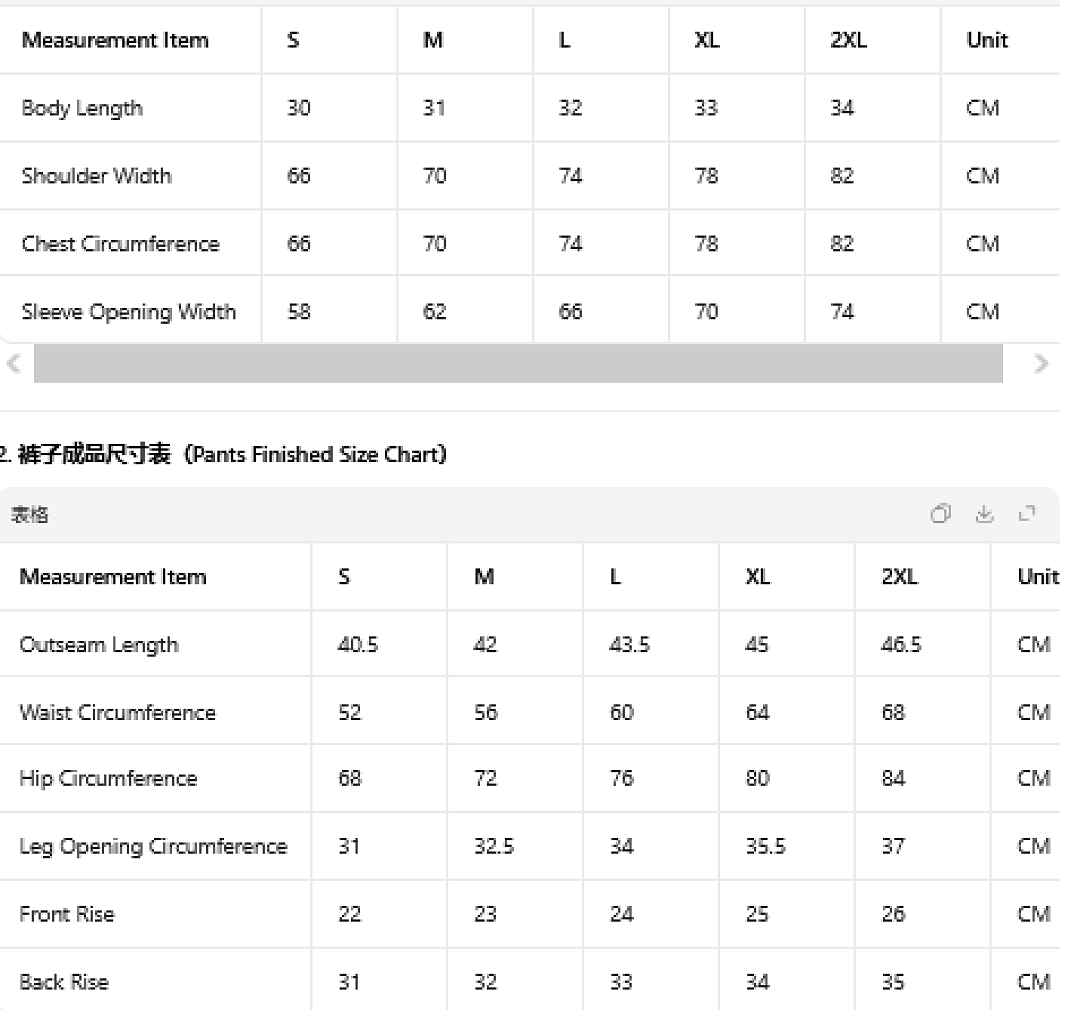
Task: Click Chest Circumference L value 74
Action: (x=570, y=244)
